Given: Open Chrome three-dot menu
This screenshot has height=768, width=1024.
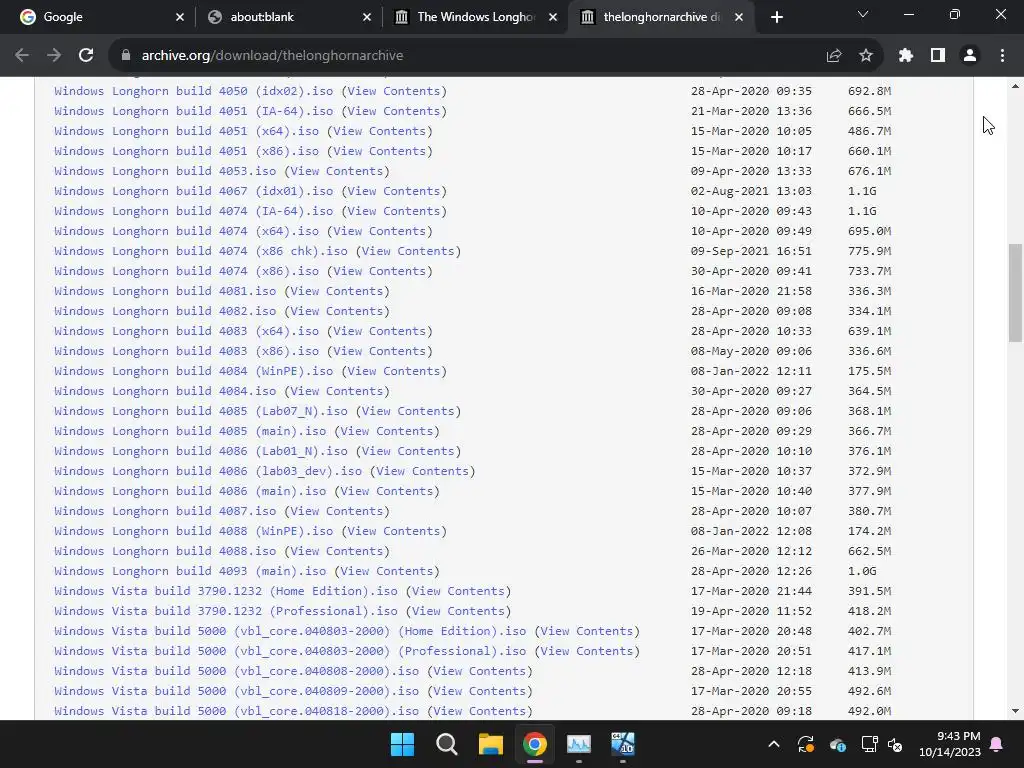Looking at the screenshot, I should 1002,56.
